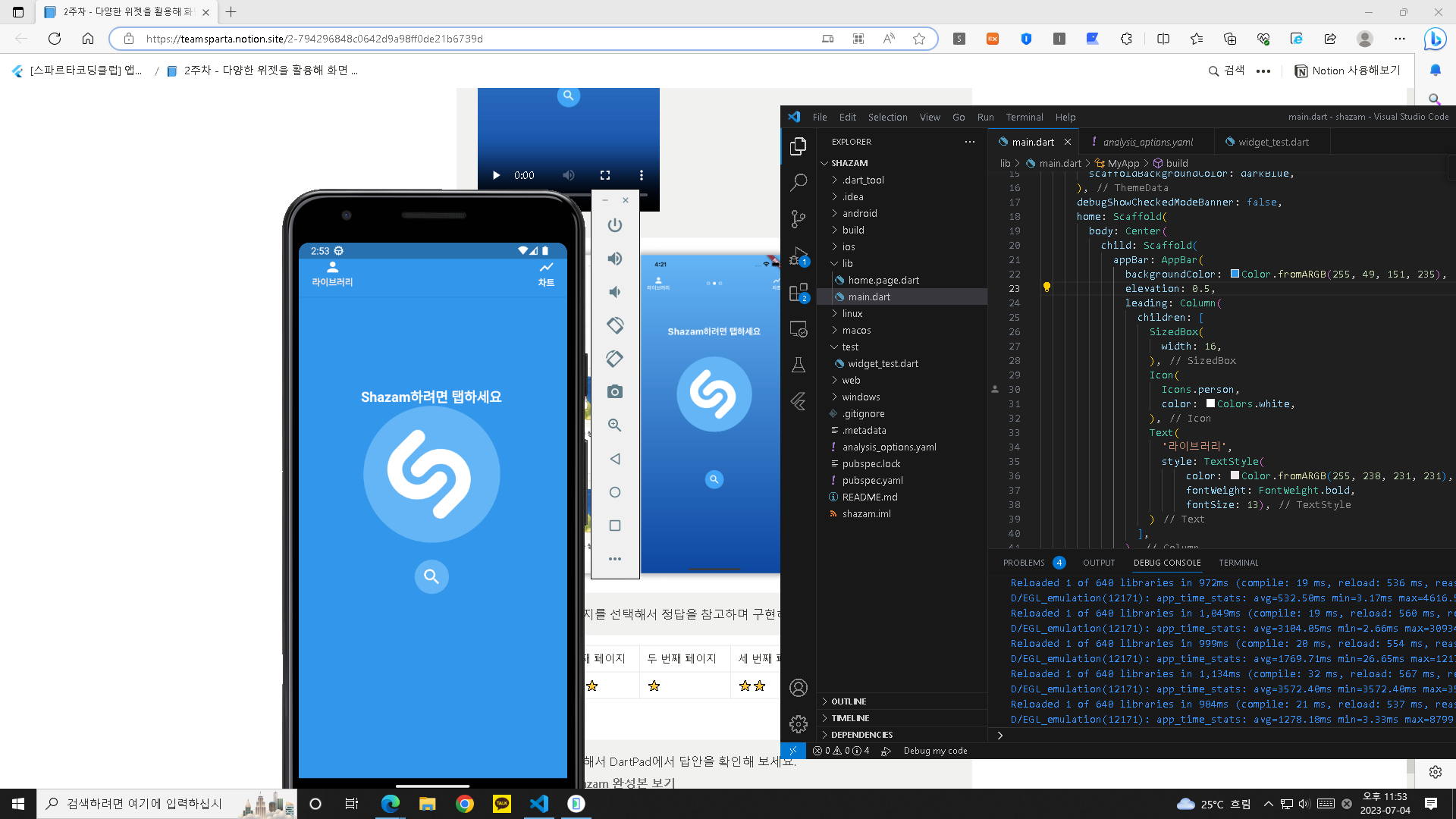Click Notion 사용해보기 link
The width and height of the screenshot is (1456, 819).
[1348, 71]
